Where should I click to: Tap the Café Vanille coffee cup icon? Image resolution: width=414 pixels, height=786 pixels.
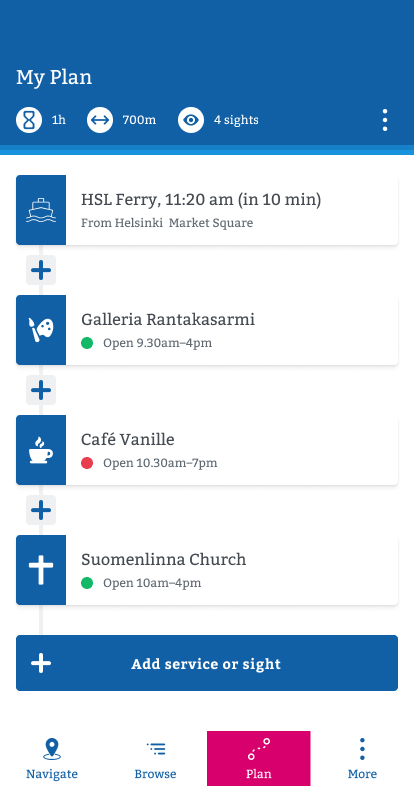pyautogui.click(x=41, y=450)
